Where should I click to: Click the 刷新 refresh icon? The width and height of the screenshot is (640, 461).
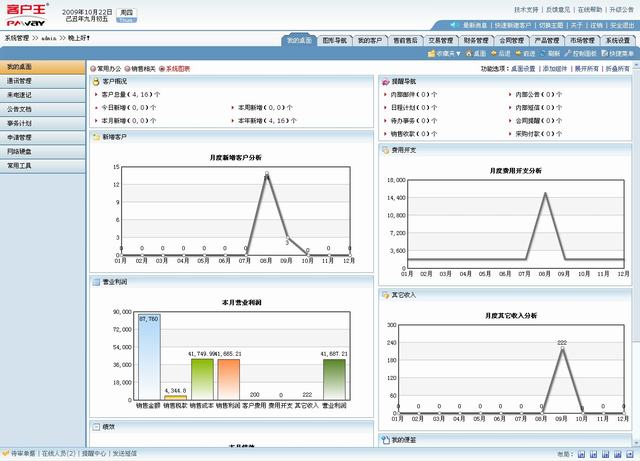(549, 52)
